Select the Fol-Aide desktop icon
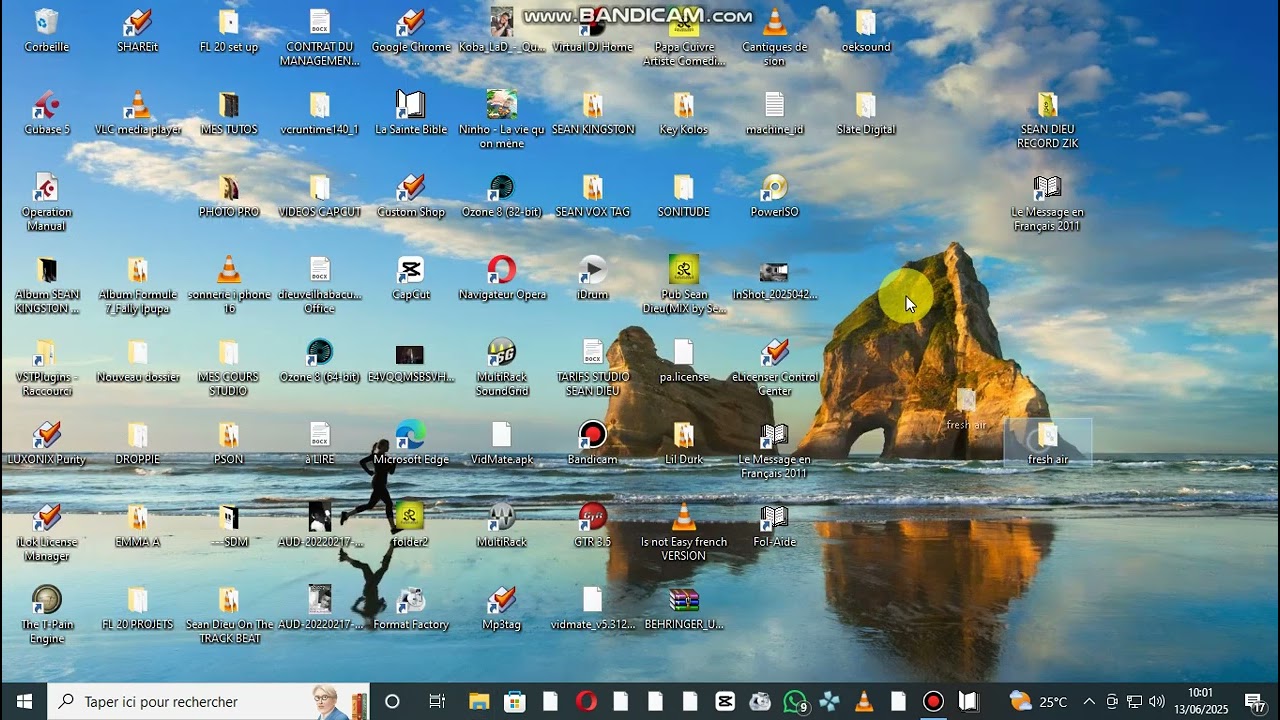Viewport: 1280px width, 720px height. pos(775,526)
